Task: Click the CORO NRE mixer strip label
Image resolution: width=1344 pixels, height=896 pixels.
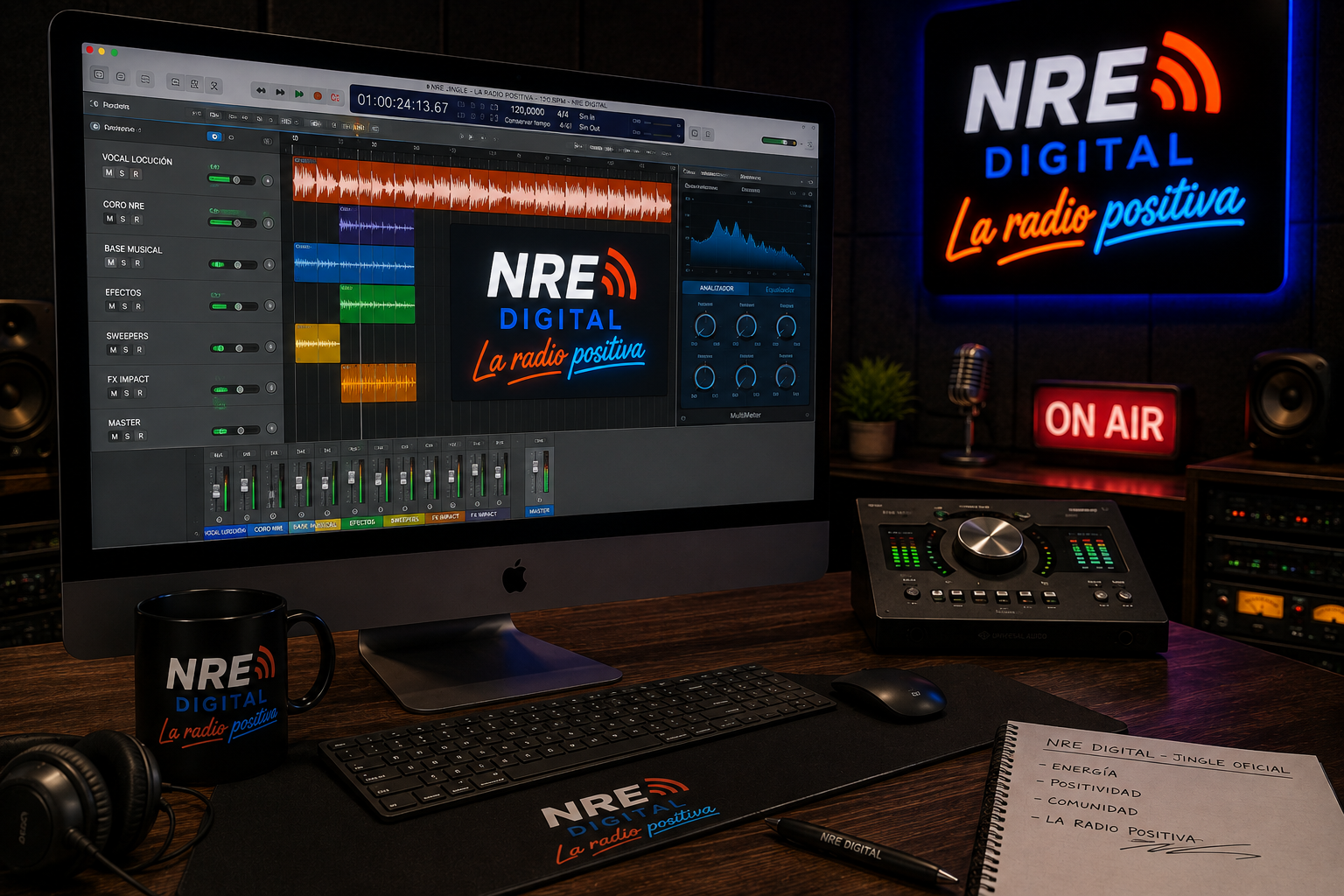Action: [269, 529]
